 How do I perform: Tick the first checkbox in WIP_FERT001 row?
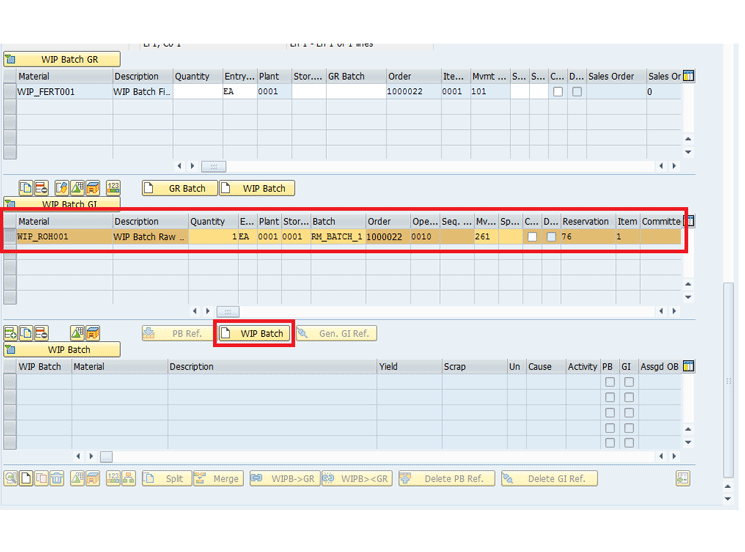[558, 92]
